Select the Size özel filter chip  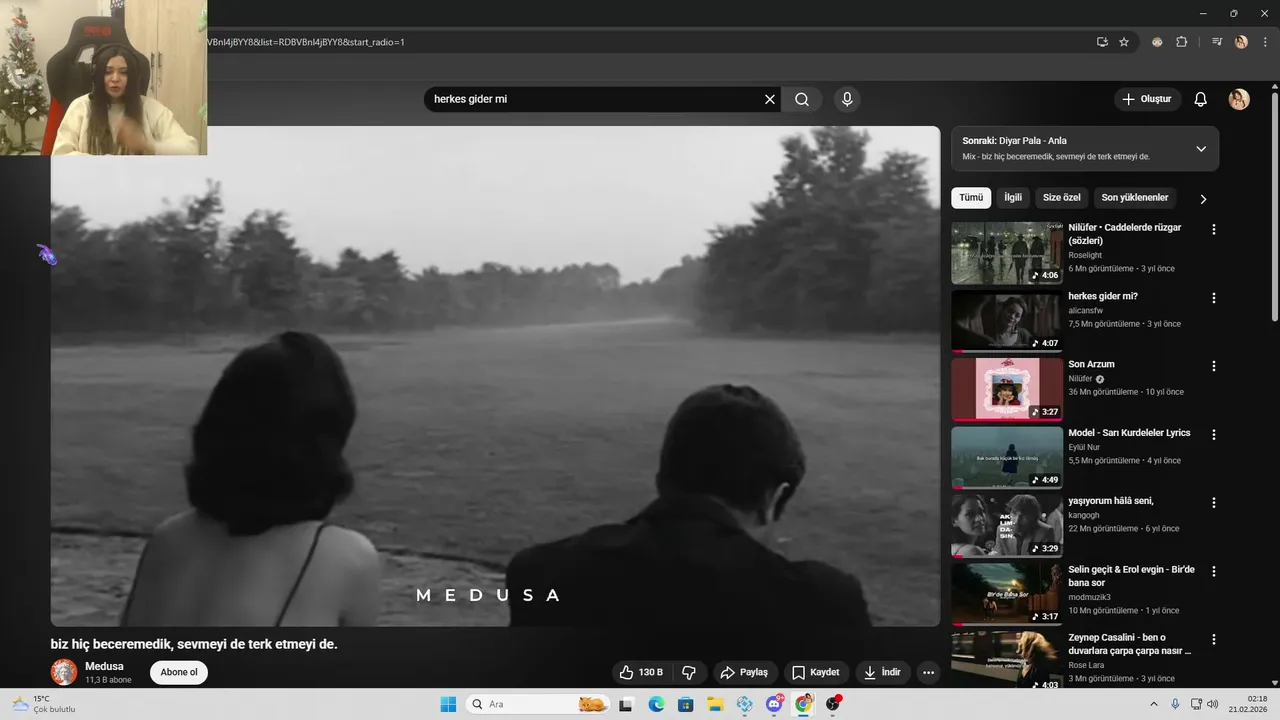(1062, 198)
